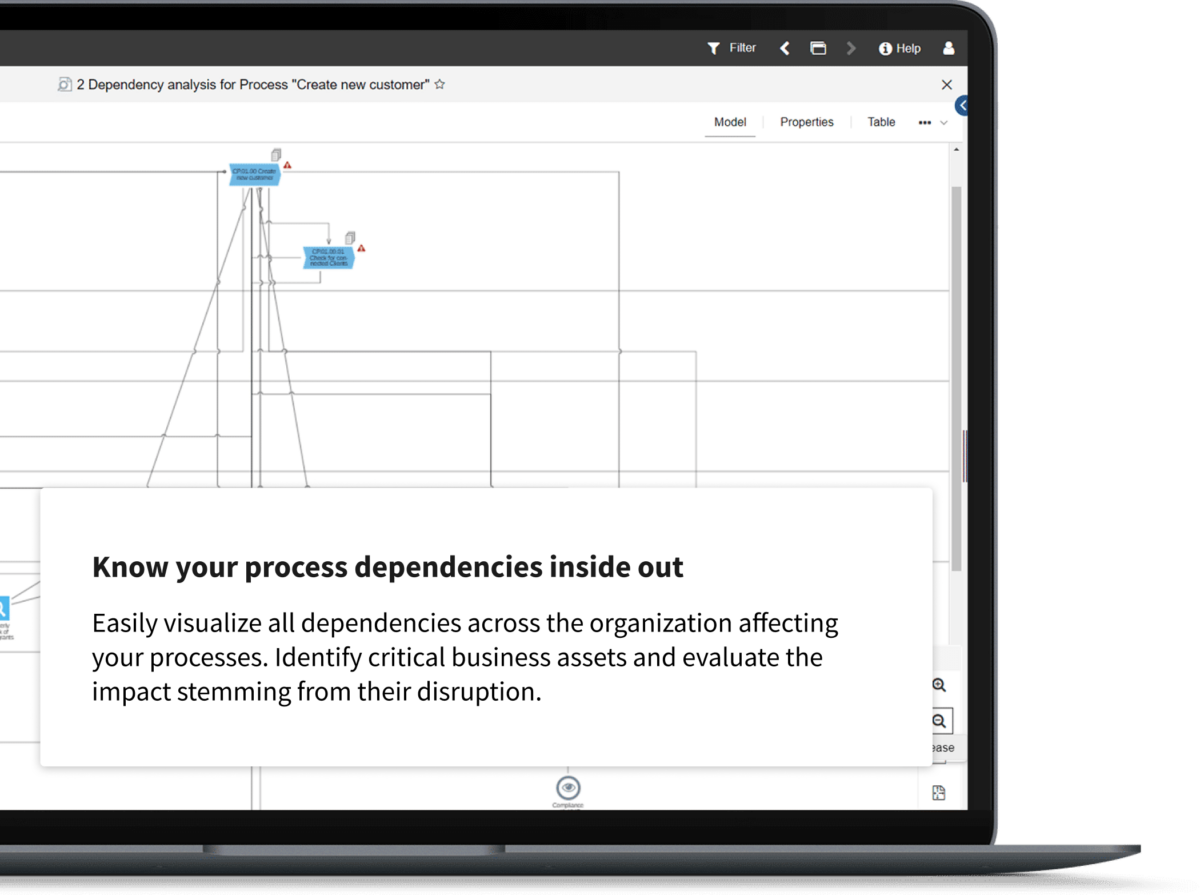This screenshot has width=1200, height=895.
Task: Click the fit-to-page icon
Action: point(939,793)
